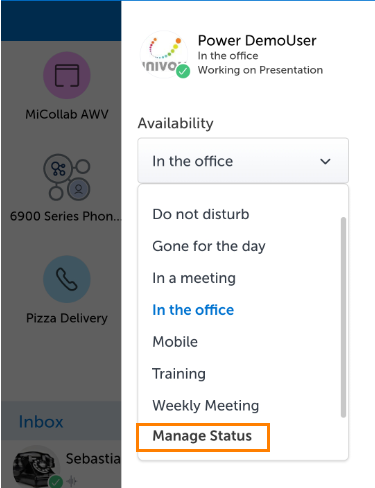Screen dimensions: 375x488
Task: Click the status list scrollbar
Action: pyautogui.click(x=343, y=317)
